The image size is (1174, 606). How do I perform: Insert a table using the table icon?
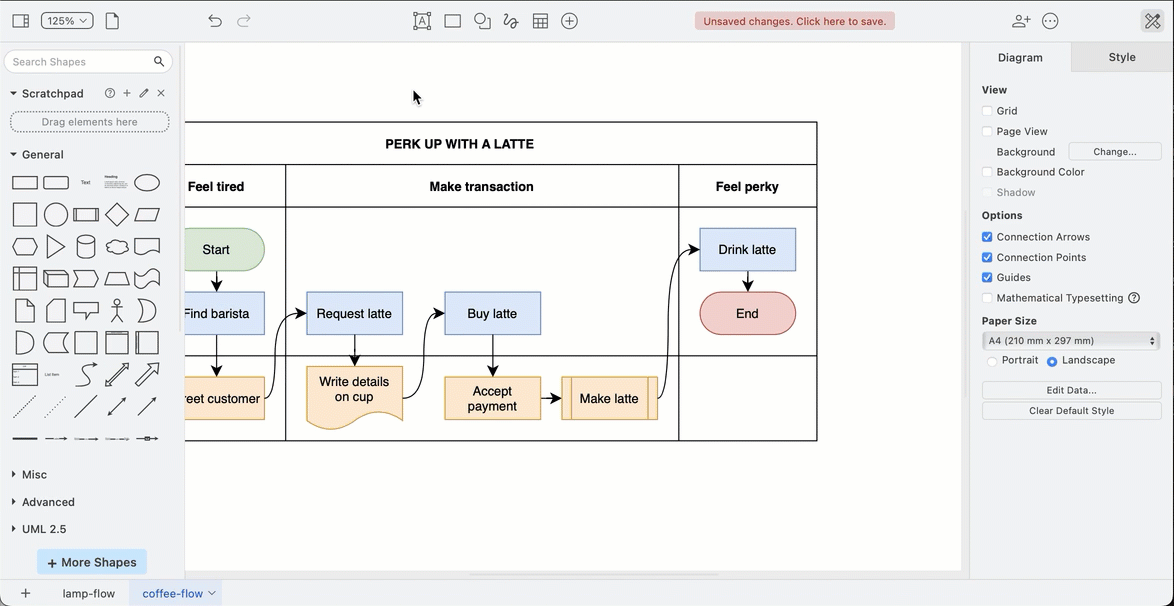point(540,20)
